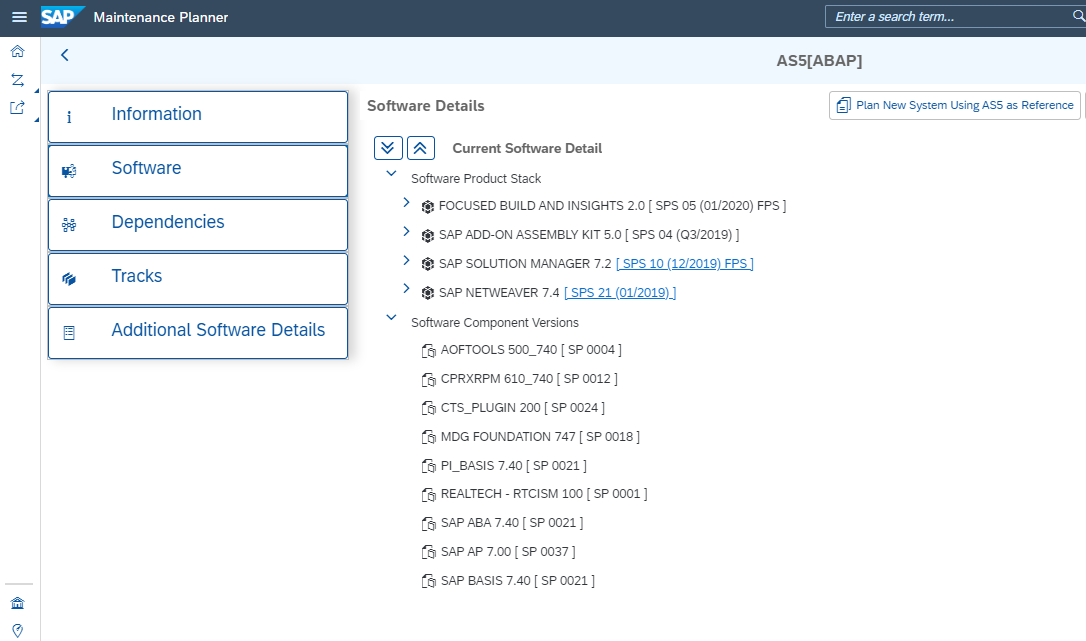
Task: Click the Home icon in left sidebar
Action: tap(18, 52)
